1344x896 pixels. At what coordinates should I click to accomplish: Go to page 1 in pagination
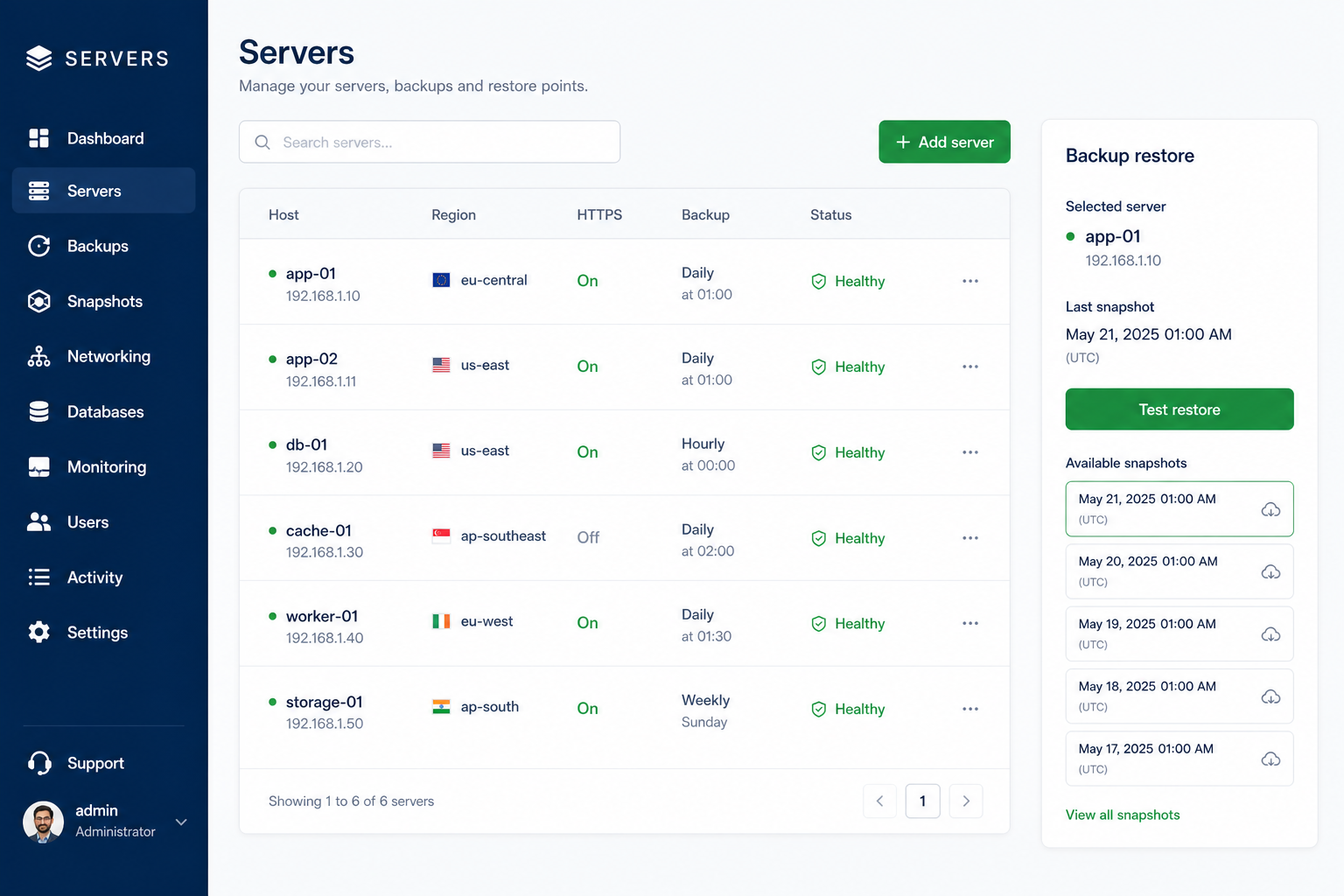point(922,801)
